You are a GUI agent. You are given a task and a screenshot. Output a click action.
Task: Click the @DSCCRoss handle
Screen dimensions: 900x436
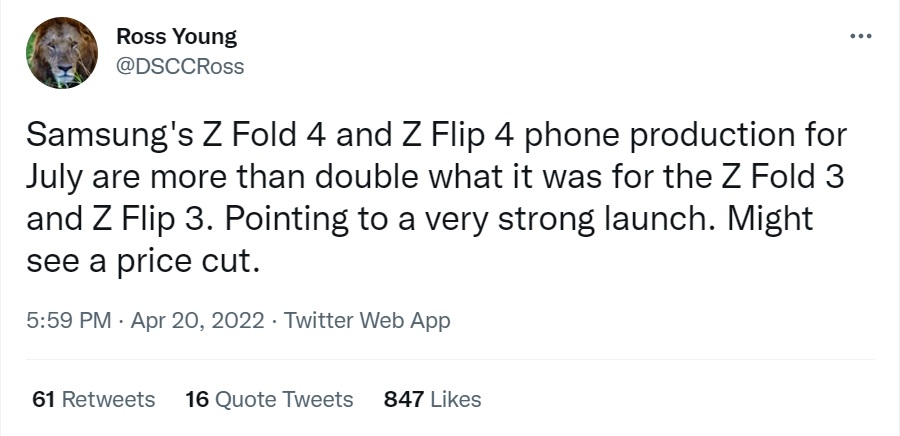180,66
